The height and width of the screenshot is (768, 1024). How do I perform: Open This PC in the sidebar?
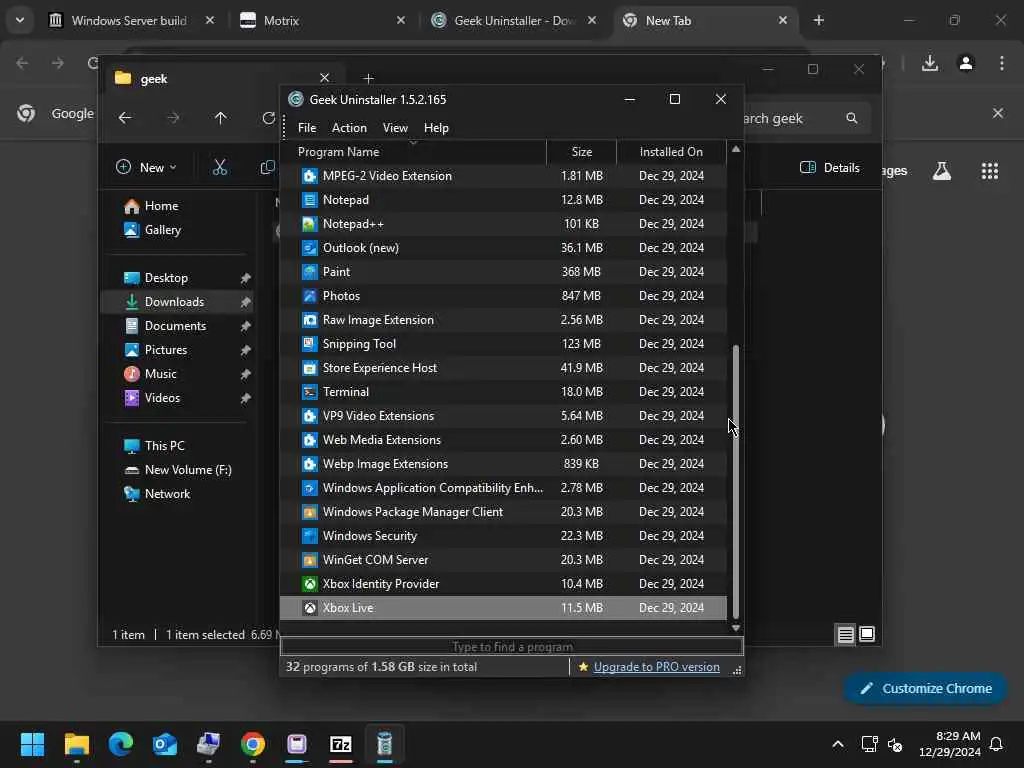tap(165, 446)
